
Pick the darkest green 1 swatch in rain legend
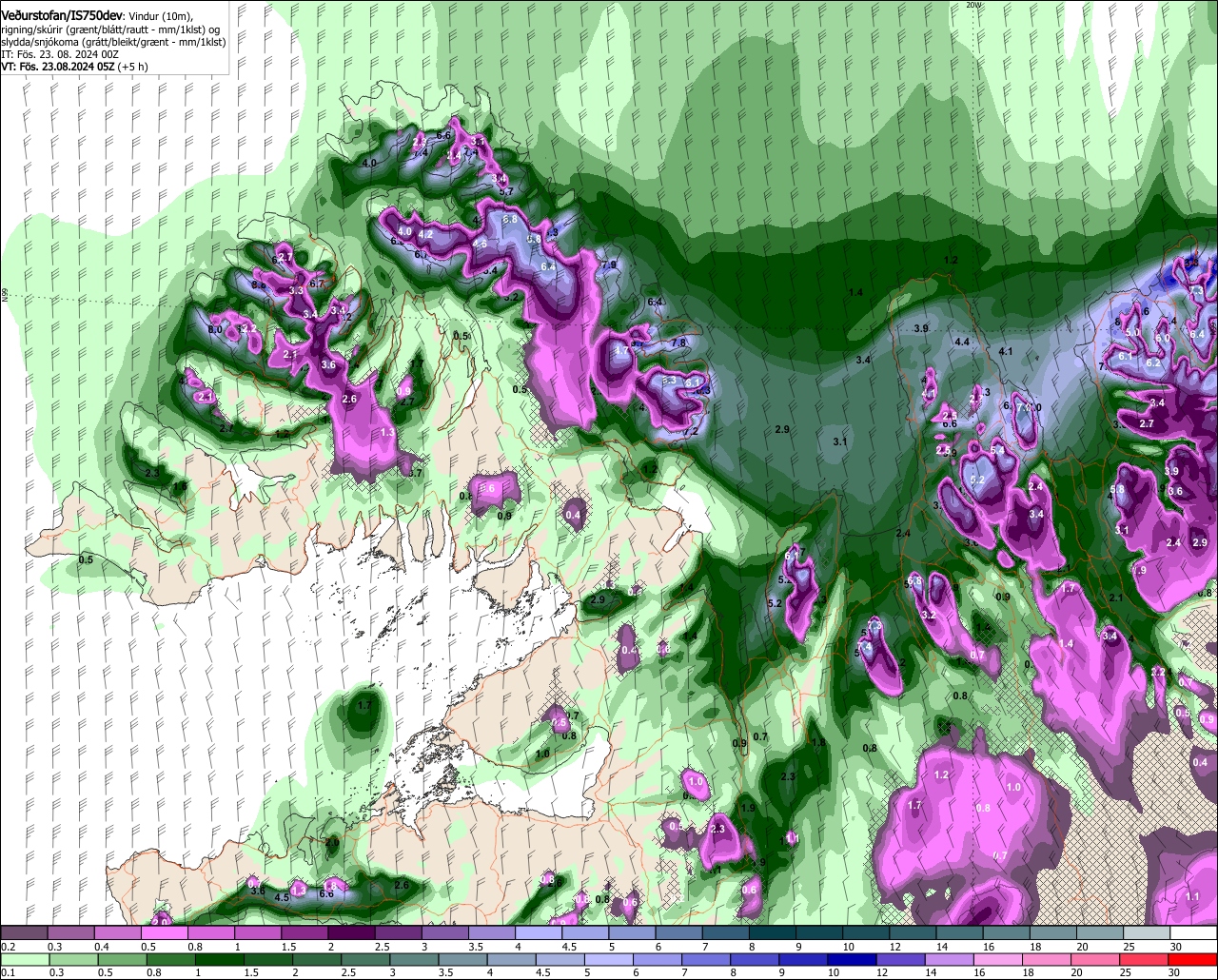[220, 959]
